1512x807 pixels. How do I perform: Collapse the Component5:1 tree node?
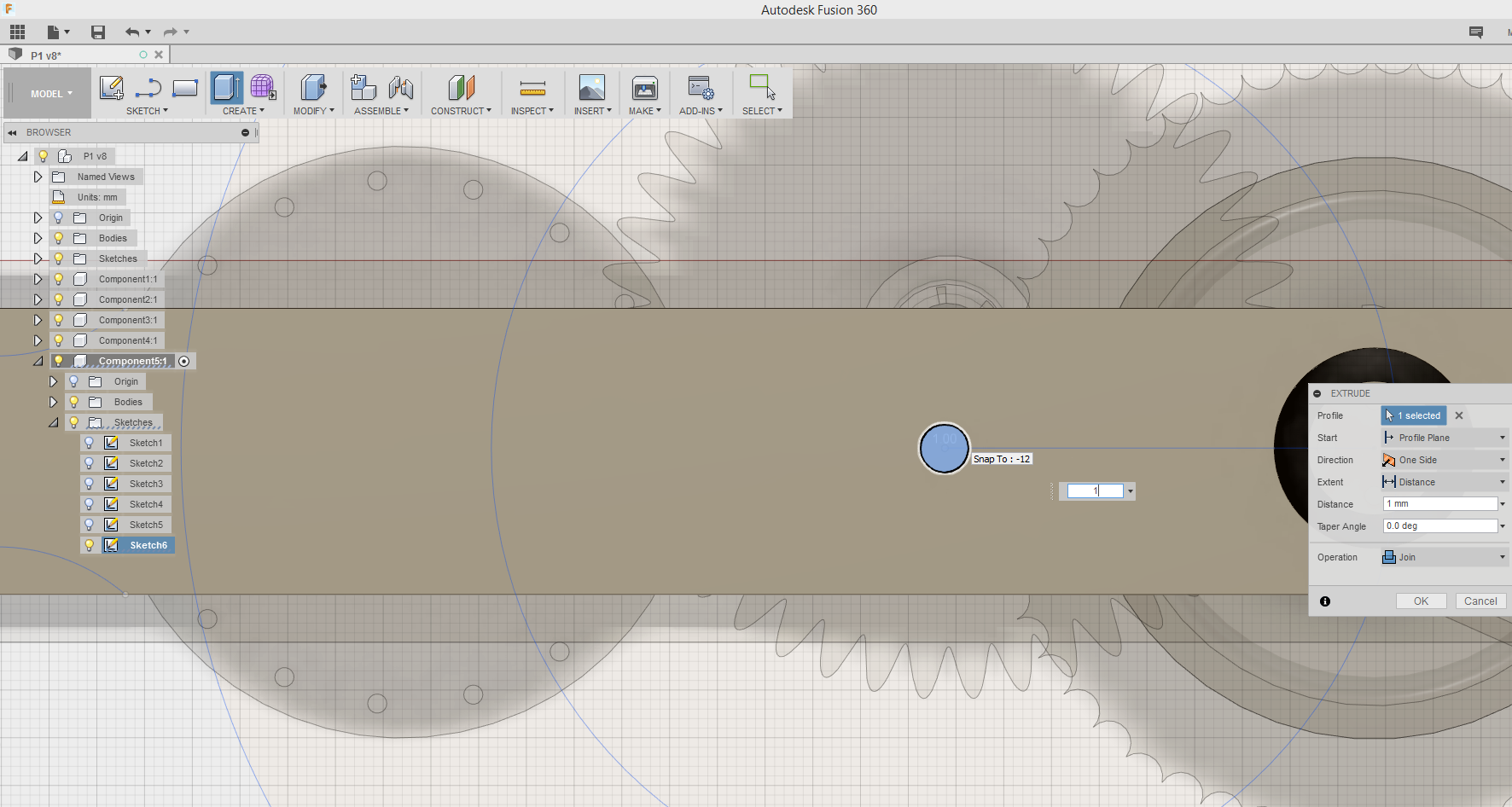pyautogui.click(x=38, y=361)
